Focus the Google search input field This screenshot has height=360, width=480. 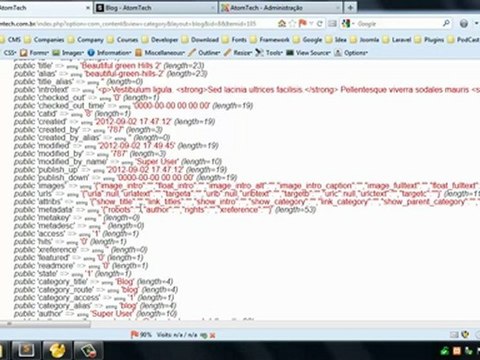398,24
